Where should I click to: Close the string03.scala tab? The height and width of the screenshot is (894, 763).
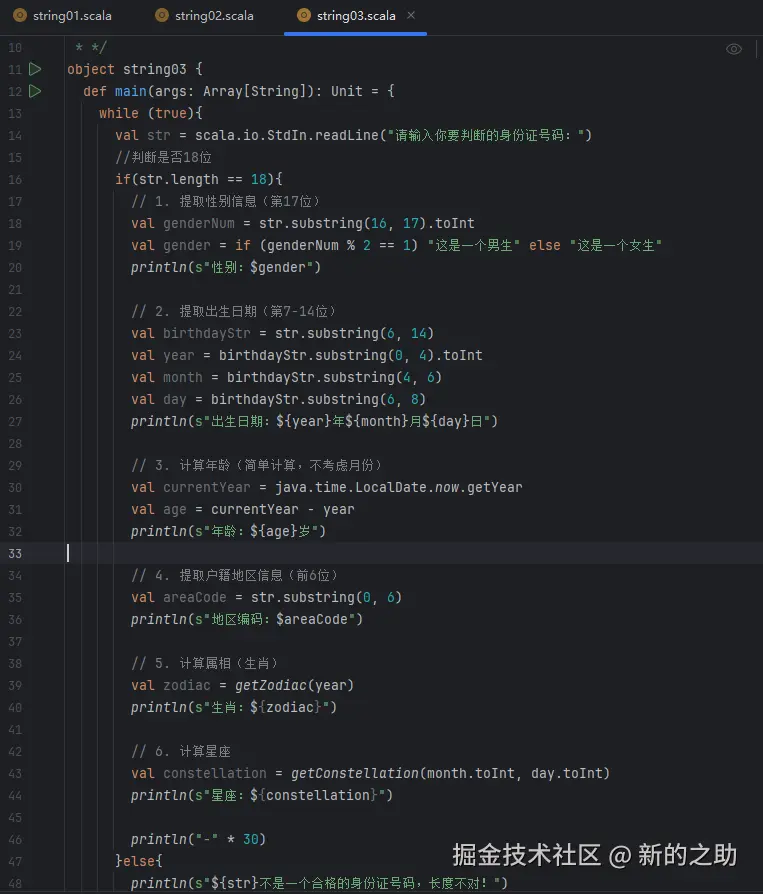[411, 15]
